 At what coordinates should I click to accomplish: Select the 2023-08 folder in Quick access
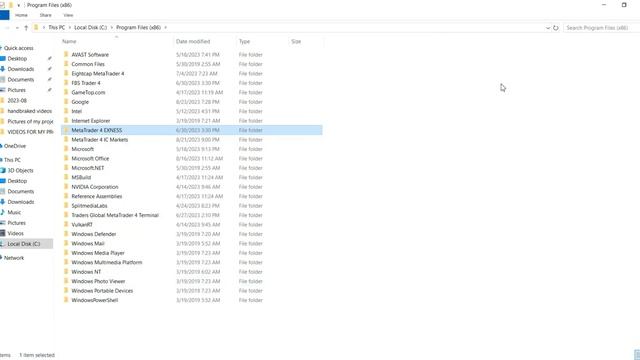[17, 100]
